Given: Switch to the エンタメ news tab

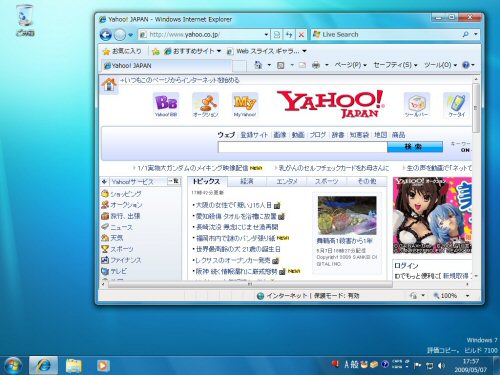Looking at the screenshot, I should click(x=287, y=181).
